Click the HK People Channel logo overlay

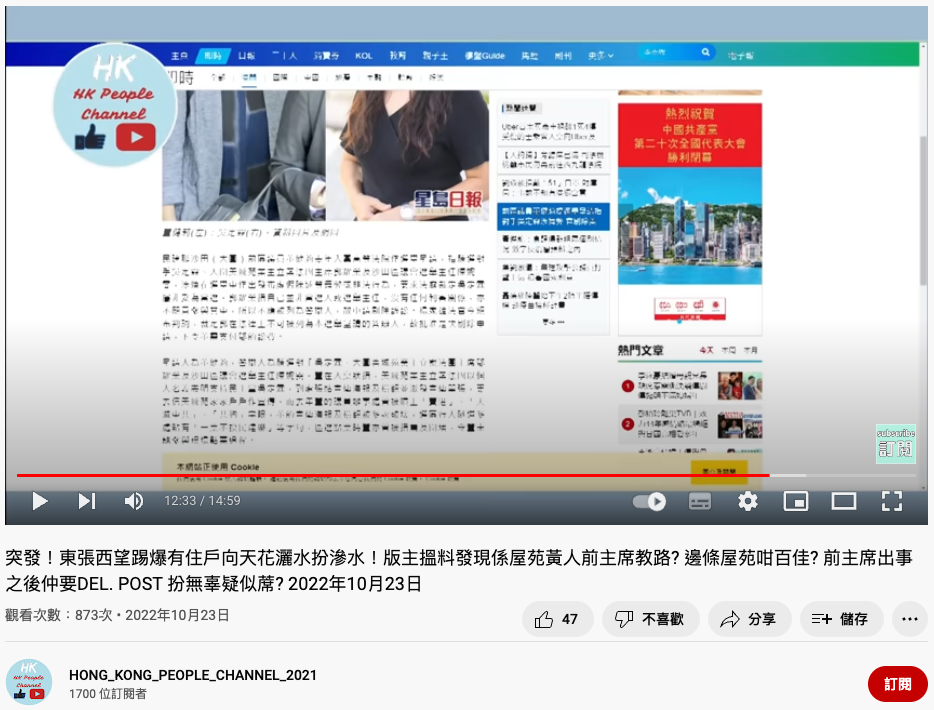point(114,105)
